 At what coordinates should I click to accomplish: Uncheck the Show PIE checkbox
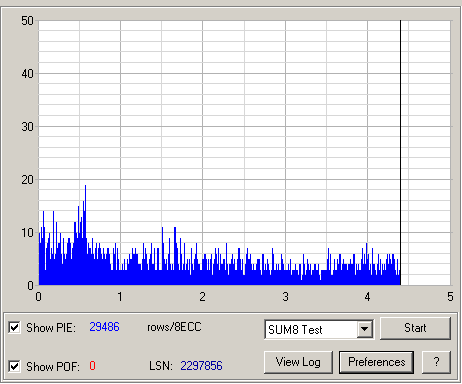[x=14, y=328]
